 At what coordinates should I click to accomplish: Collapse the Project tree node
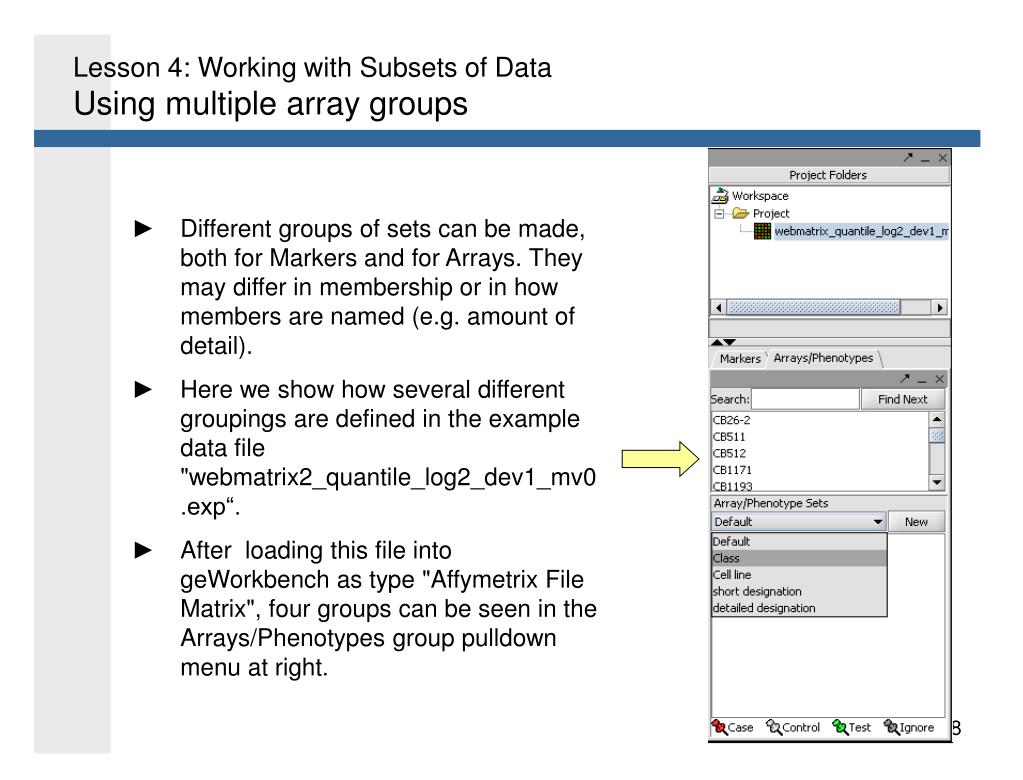tap(719, 214)
